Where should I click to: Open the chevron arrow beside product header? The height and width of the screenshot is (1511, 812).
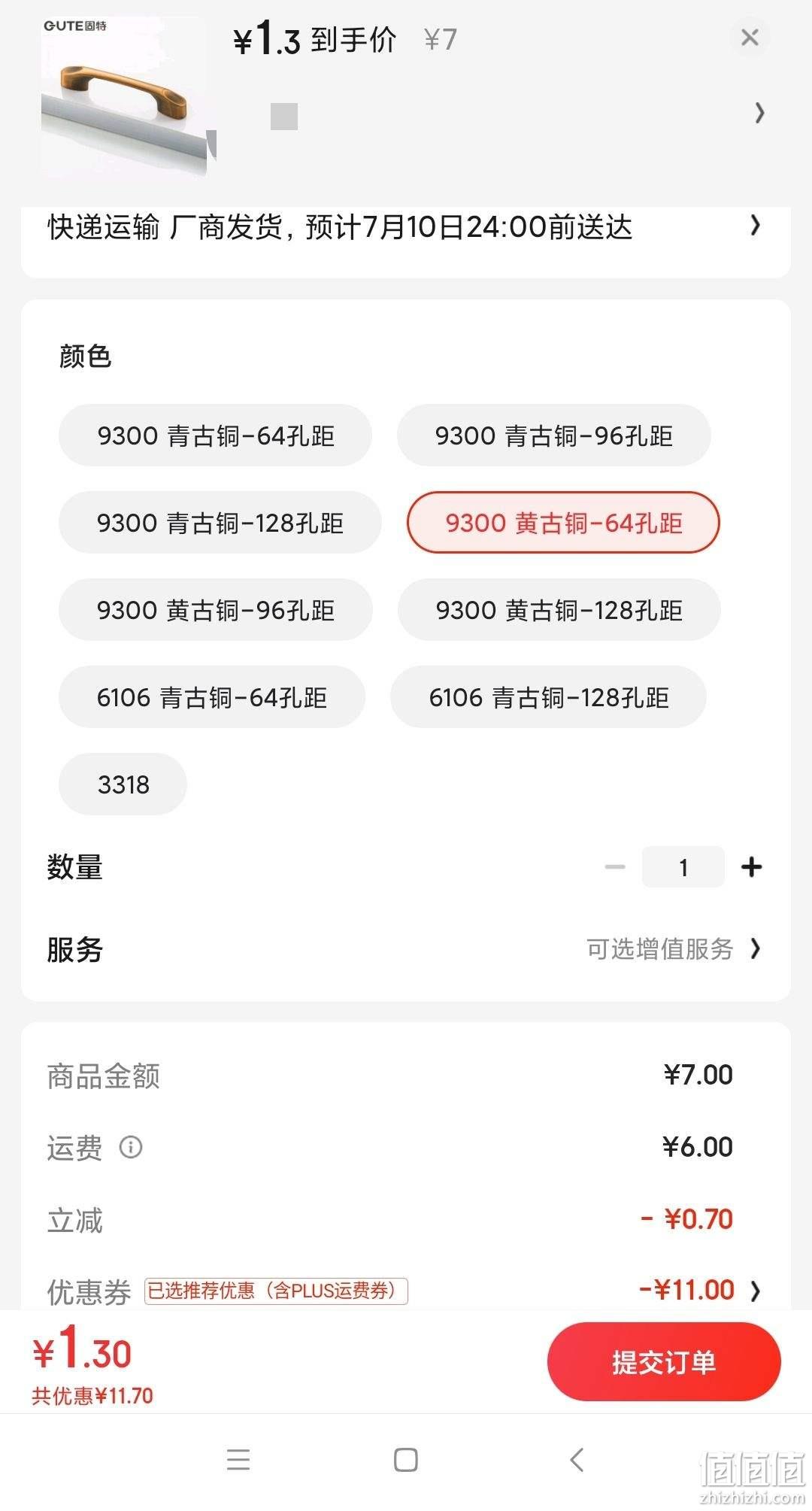pyautogui.click(x=759, y=113)
